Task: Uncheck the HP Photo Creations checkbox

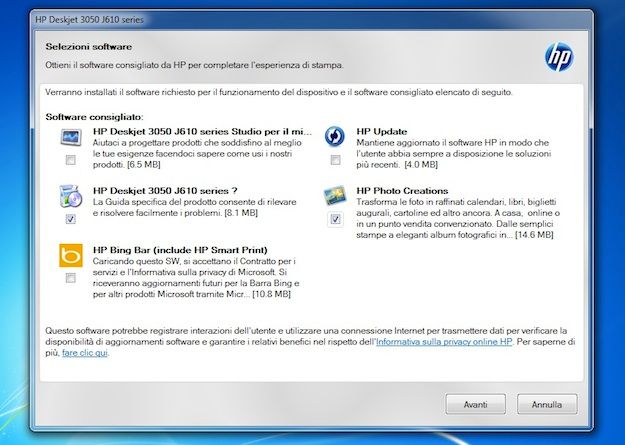Action: (x=335, y=219)
